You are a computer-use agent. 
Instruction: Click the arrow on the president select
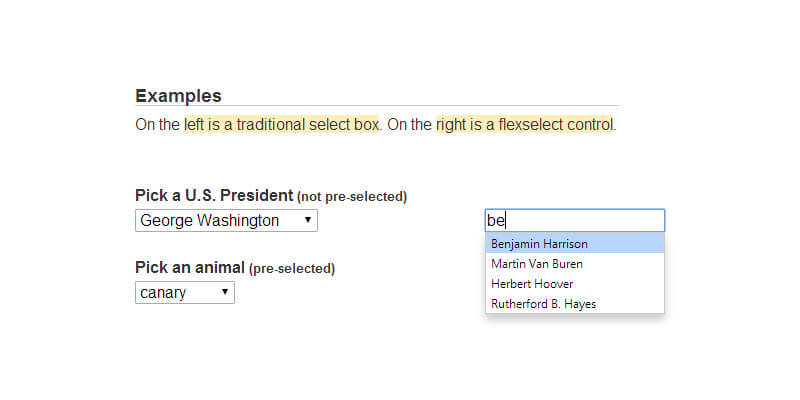click(x=307, y=220)
